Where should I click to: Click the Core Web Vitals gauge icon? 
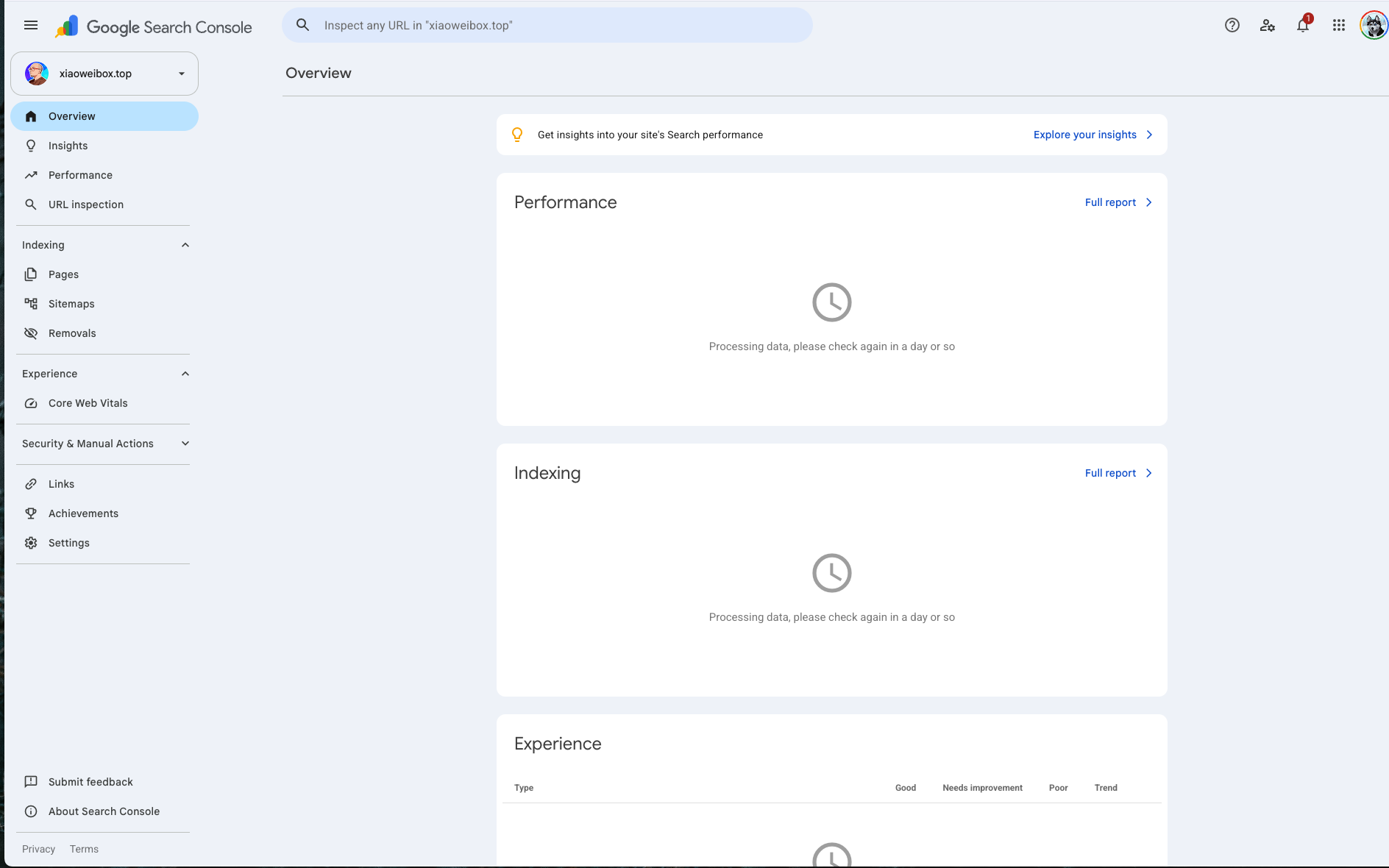[x=31, y=403]
